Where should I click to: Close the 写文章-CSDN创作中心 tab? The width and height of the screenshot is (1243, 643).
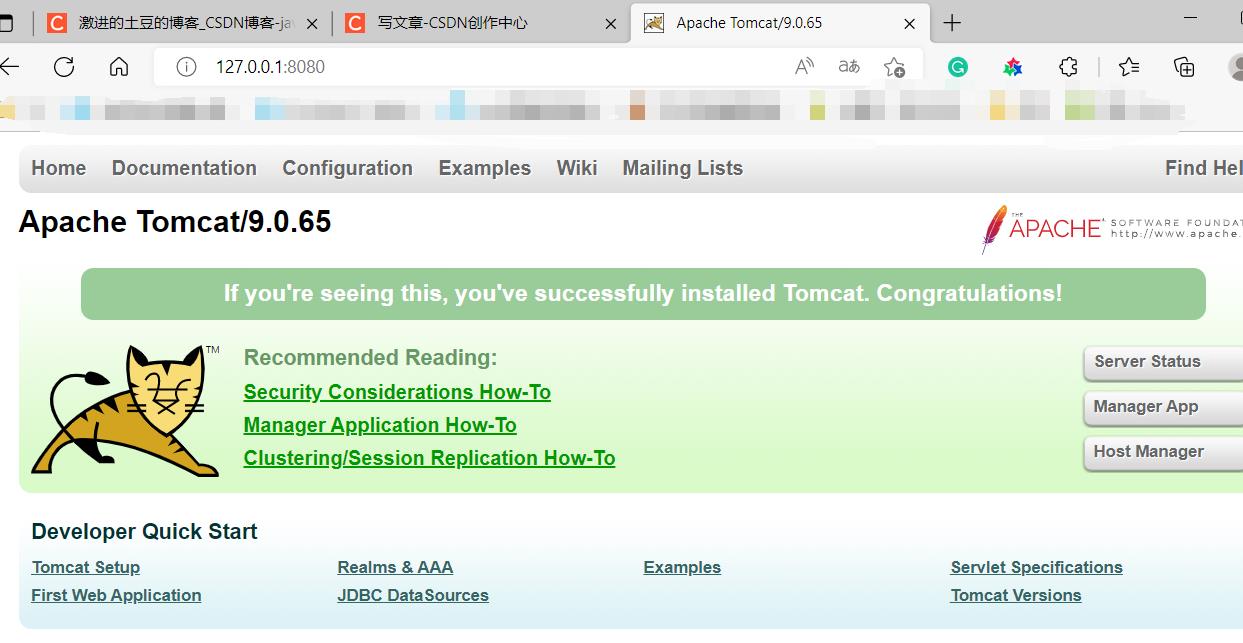click(611, 23)
